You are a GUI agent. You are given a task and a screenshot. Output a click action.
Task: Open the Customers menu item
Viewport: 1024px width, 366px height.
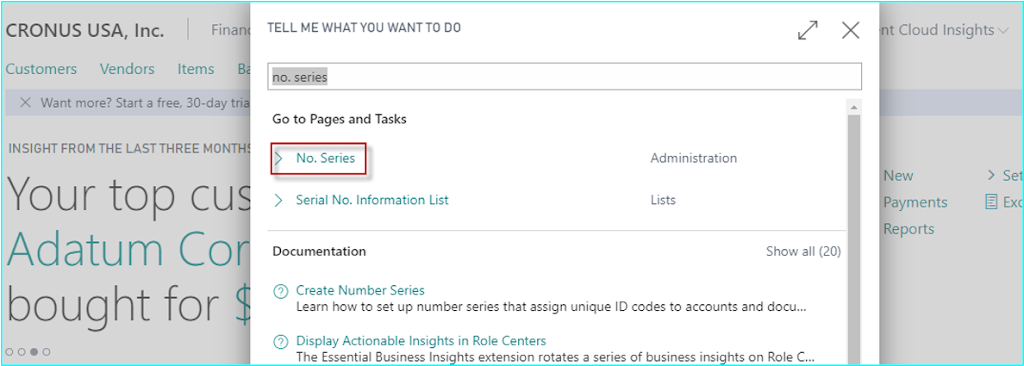click(x=41, y=69)
